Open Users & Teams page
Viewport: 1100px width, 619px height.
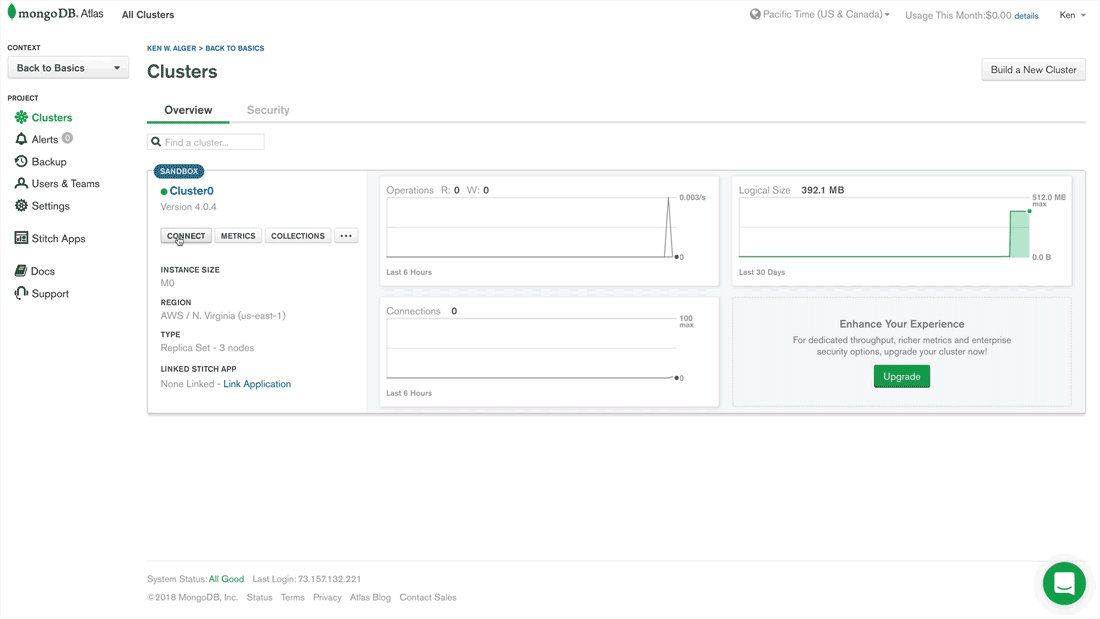click(66, 183)
